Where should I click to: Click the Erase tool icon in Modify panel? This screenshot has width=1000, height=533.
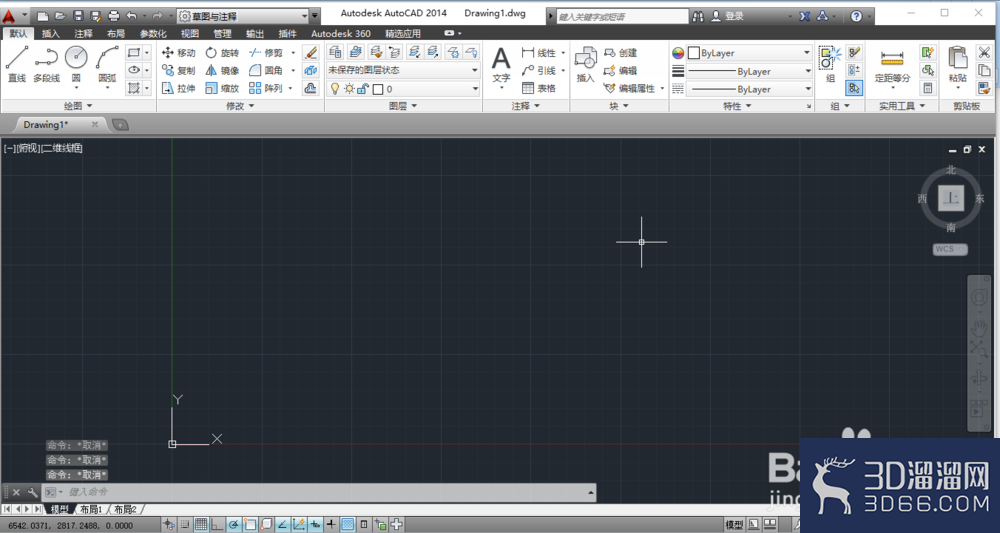311,52
